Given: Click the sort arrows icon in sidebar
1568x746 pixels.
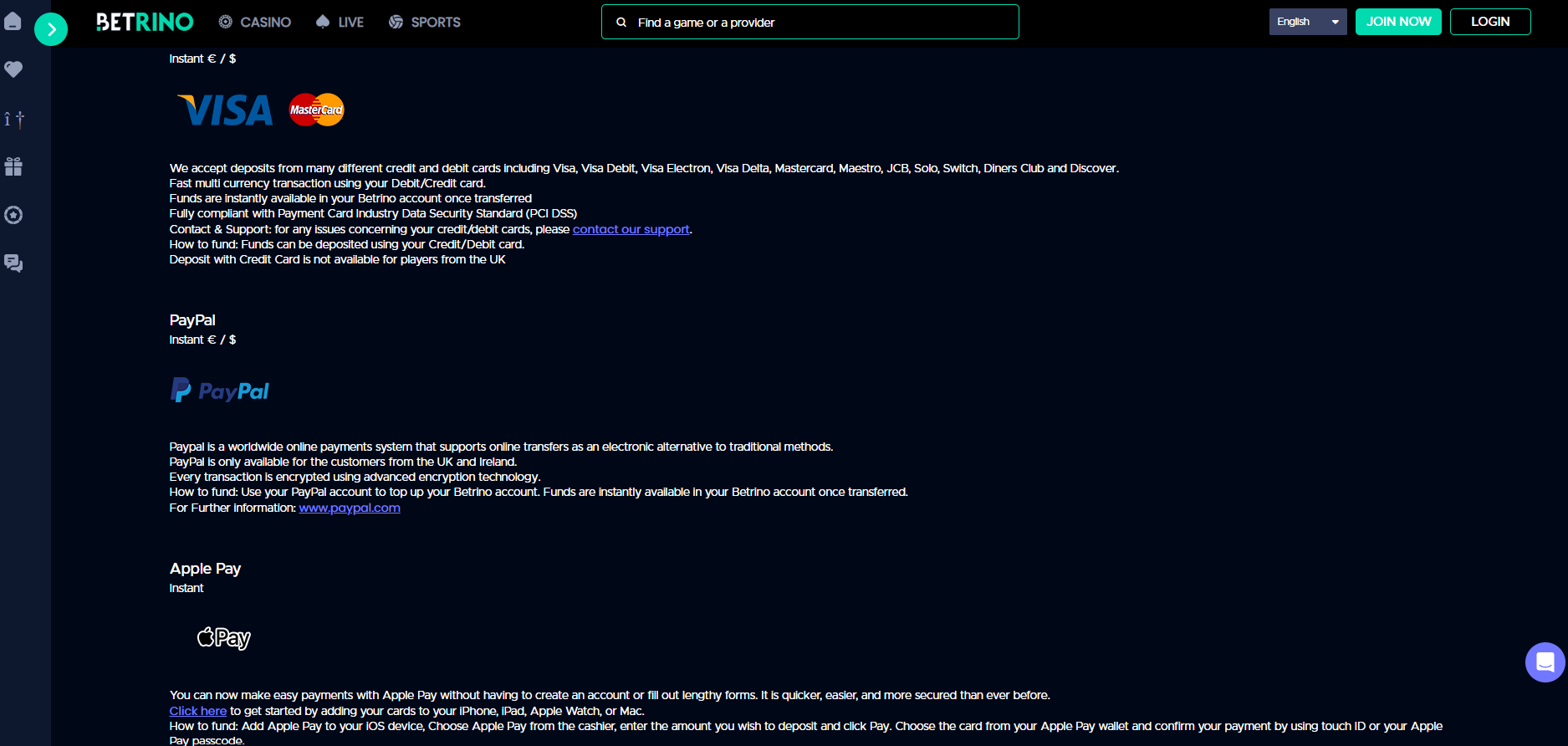Looking at the screenshot, I should point(13,119).
